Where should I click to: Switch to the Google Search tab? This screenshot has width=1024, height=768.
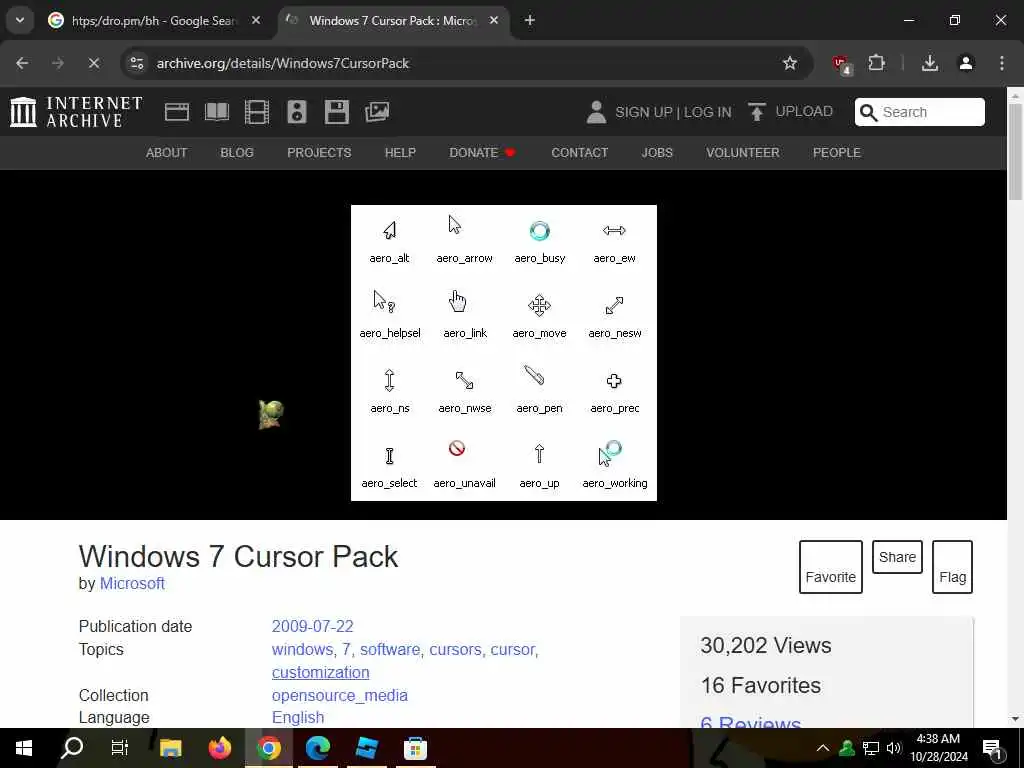(x=153, y=21)
